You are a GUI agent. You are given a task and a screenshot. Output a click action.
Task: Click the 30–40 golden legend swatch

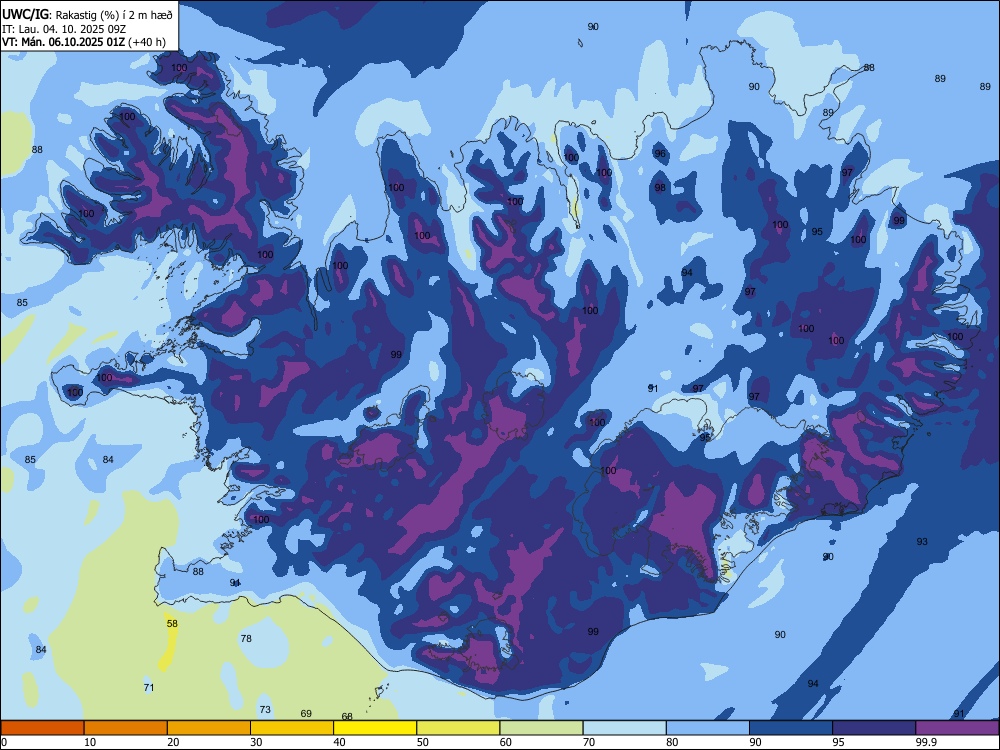point(292,728)
